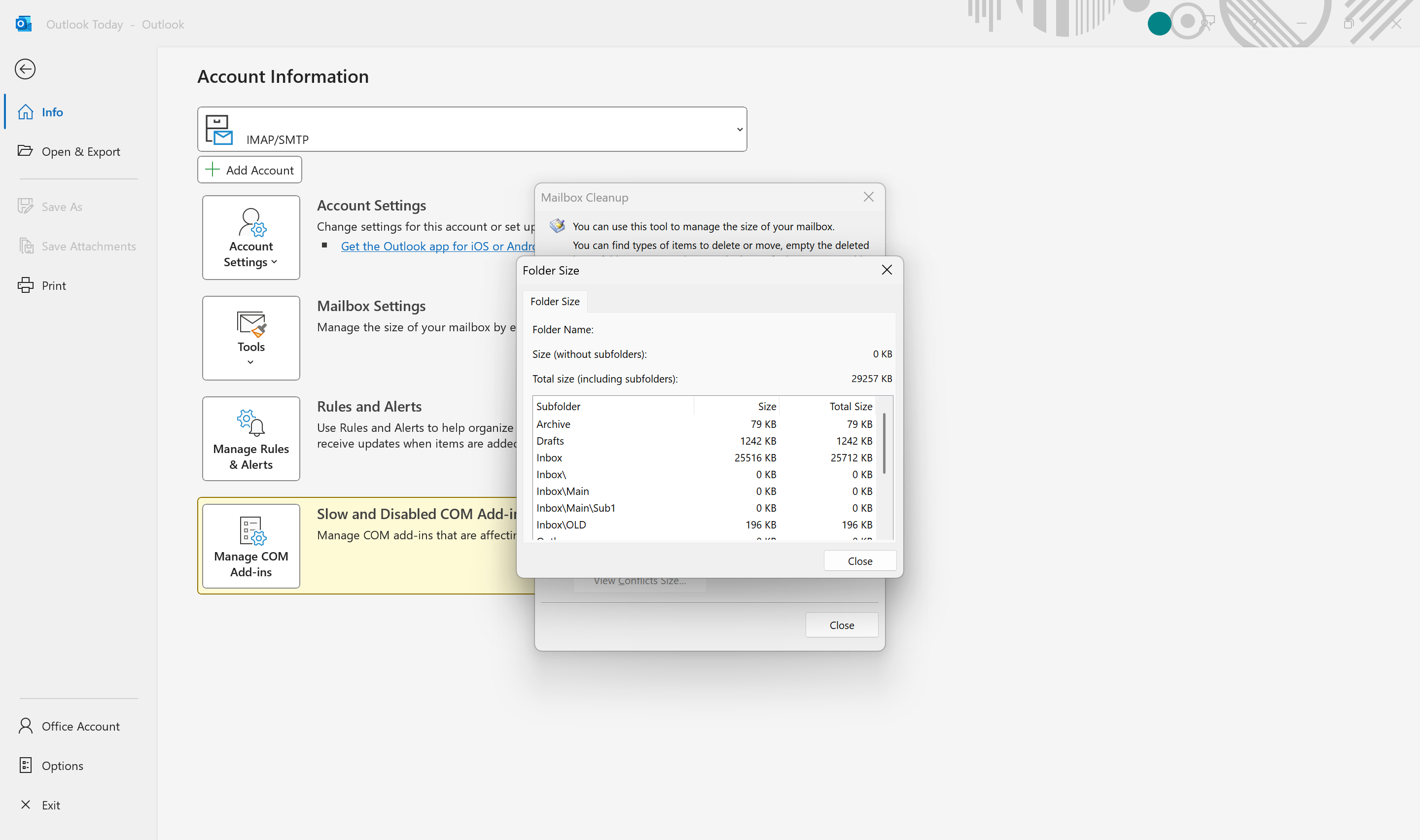This screenshot has width=1420, height=840.
Task: Select the Inbox\OLD subfolder row
Action: pyautogui.click(x=704, y=525)
